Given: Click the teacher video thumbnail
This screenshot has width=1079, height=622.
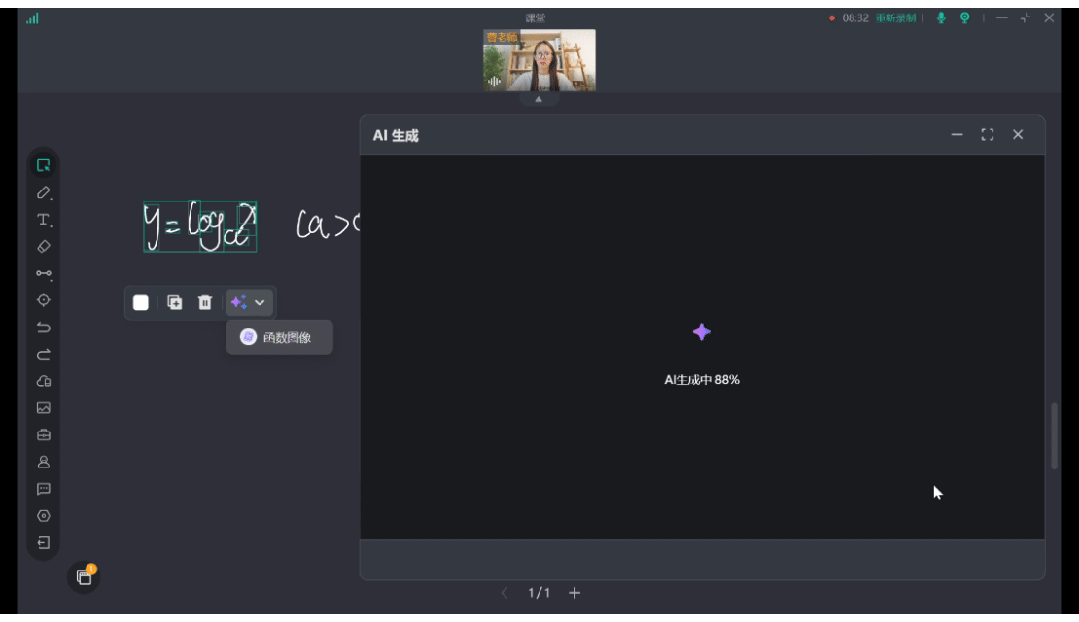Looking at the screenshot, I should 540,60.
